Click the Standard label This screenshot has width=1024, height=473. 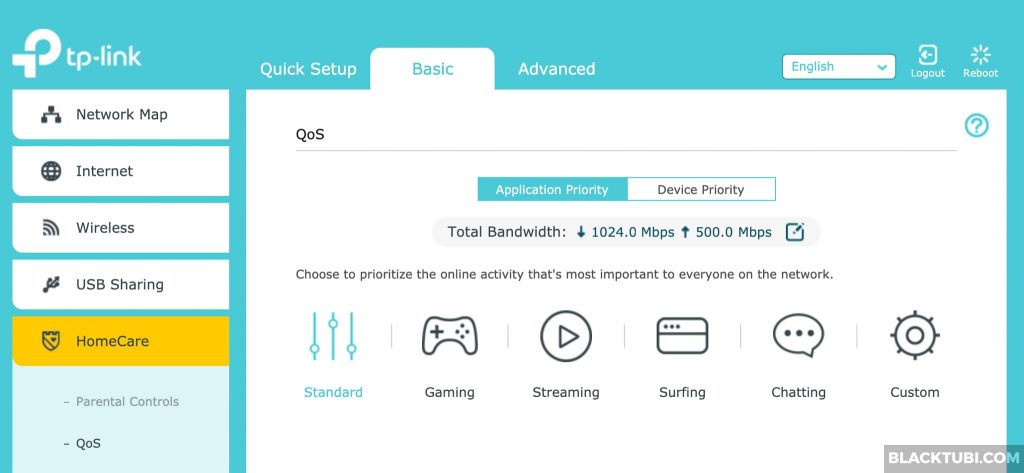333,393
